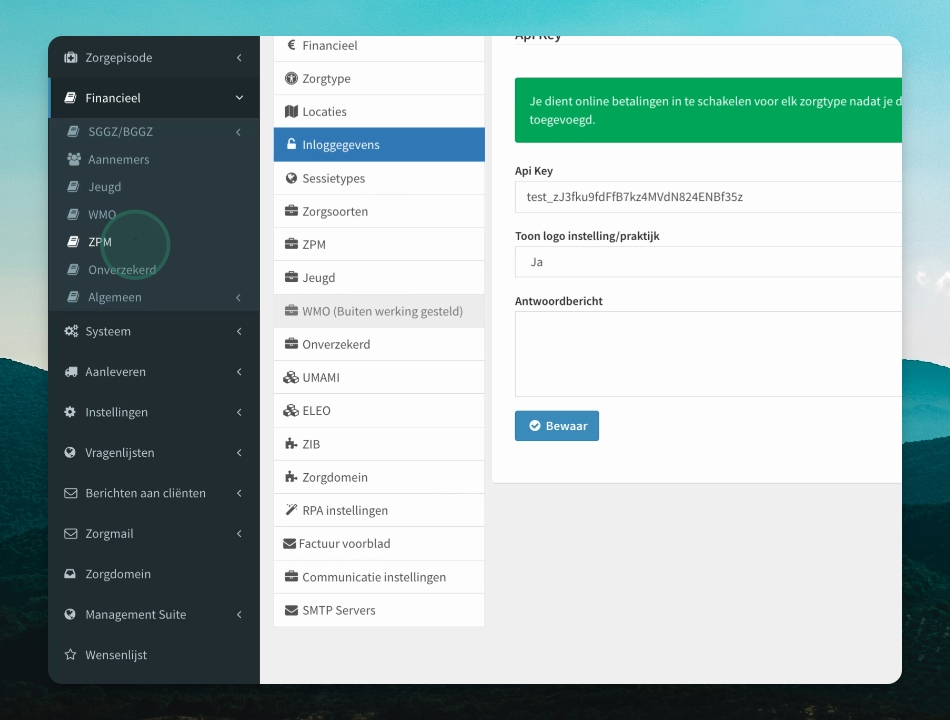Click the Management Suite globe icon
950x720 pixels.
pyautogui.click(x=70, y=615)
